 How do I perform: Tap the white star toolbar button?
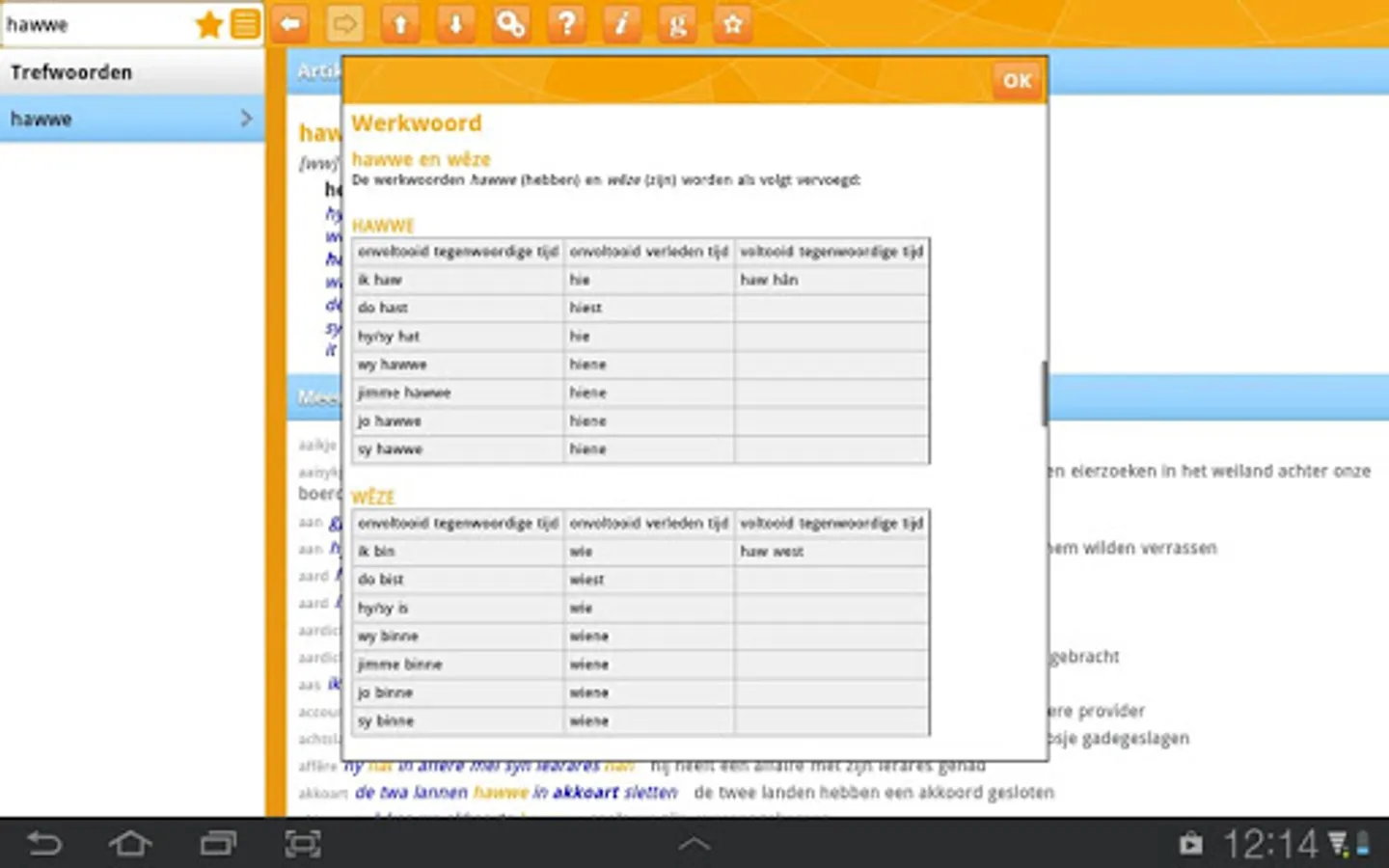(x=732, y=24)
